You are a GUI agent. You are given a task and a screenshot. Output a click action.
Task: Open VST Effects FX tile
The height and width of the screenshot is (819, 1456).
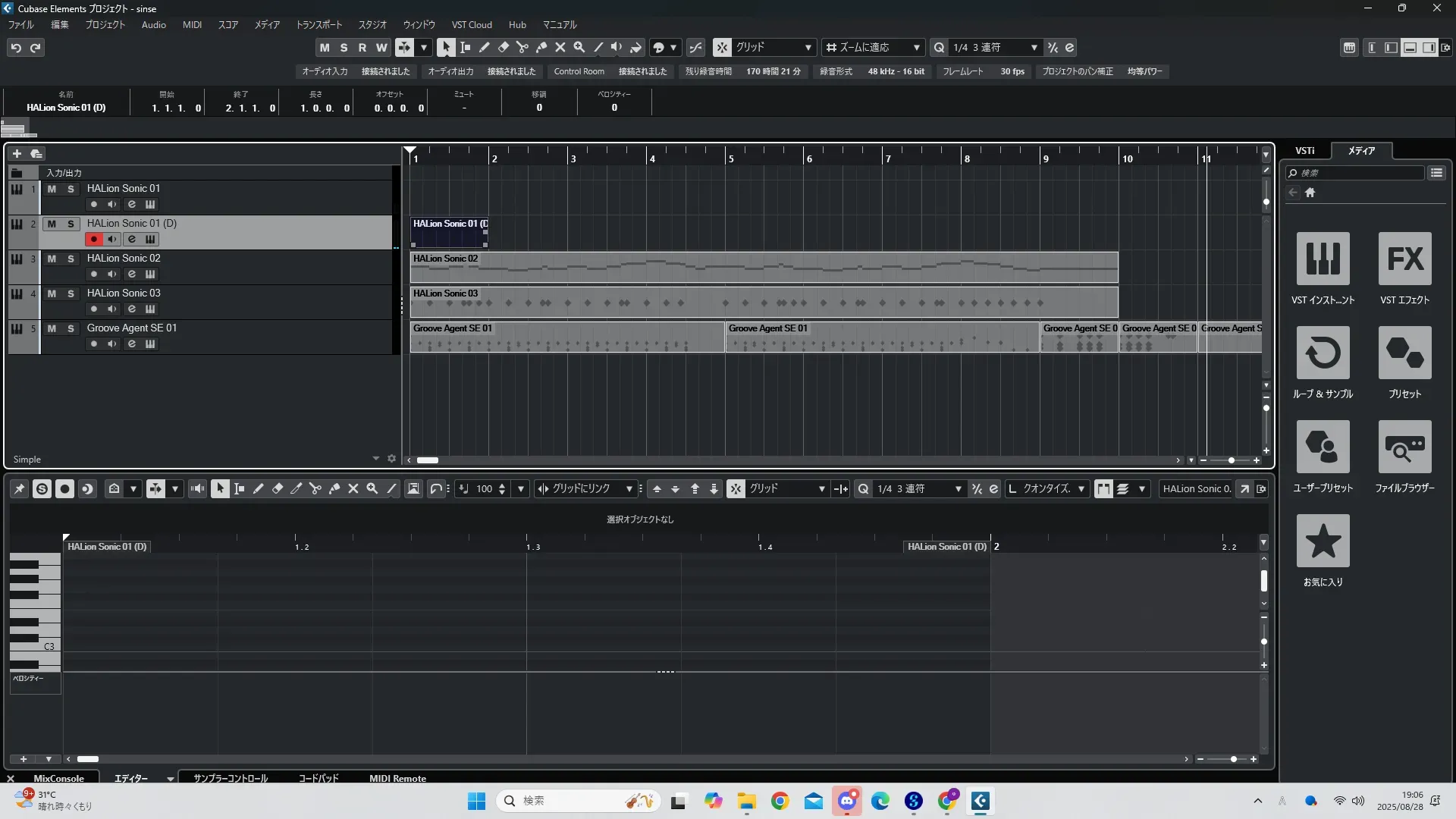point(1404,259)
